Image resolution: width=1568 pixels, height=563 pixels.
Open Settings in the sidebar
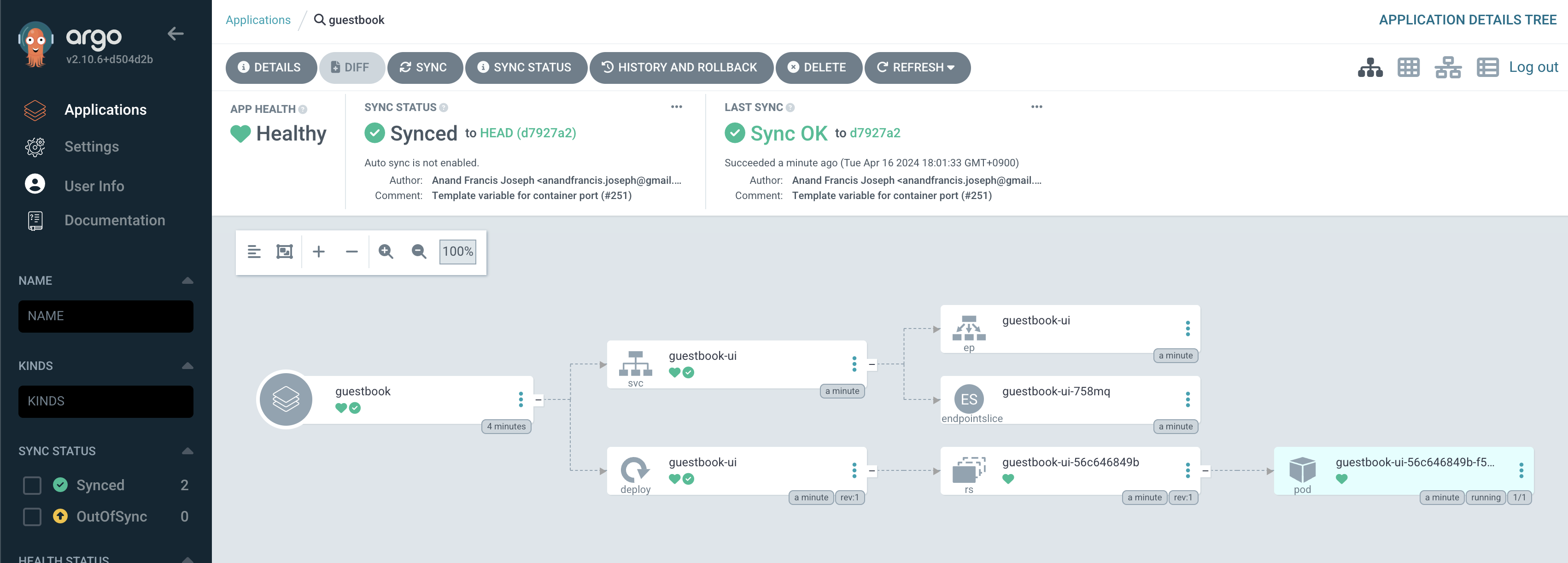click(x=91, y=147)
